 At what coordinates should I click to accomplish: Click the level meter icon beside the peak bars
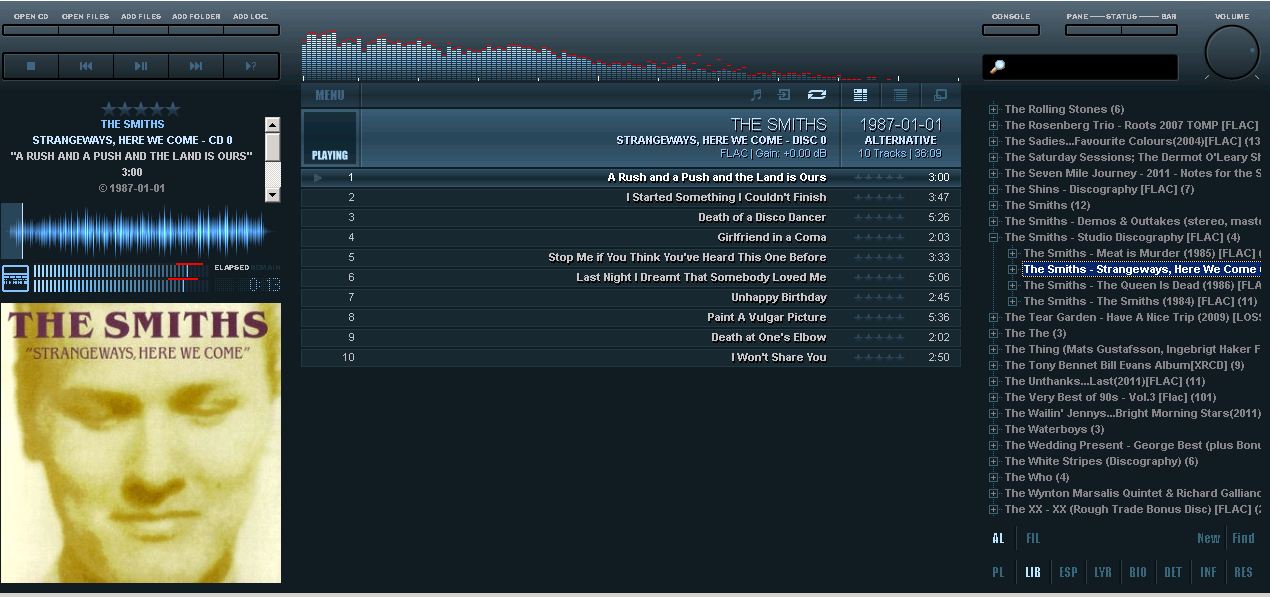click(x=15, y=278)
